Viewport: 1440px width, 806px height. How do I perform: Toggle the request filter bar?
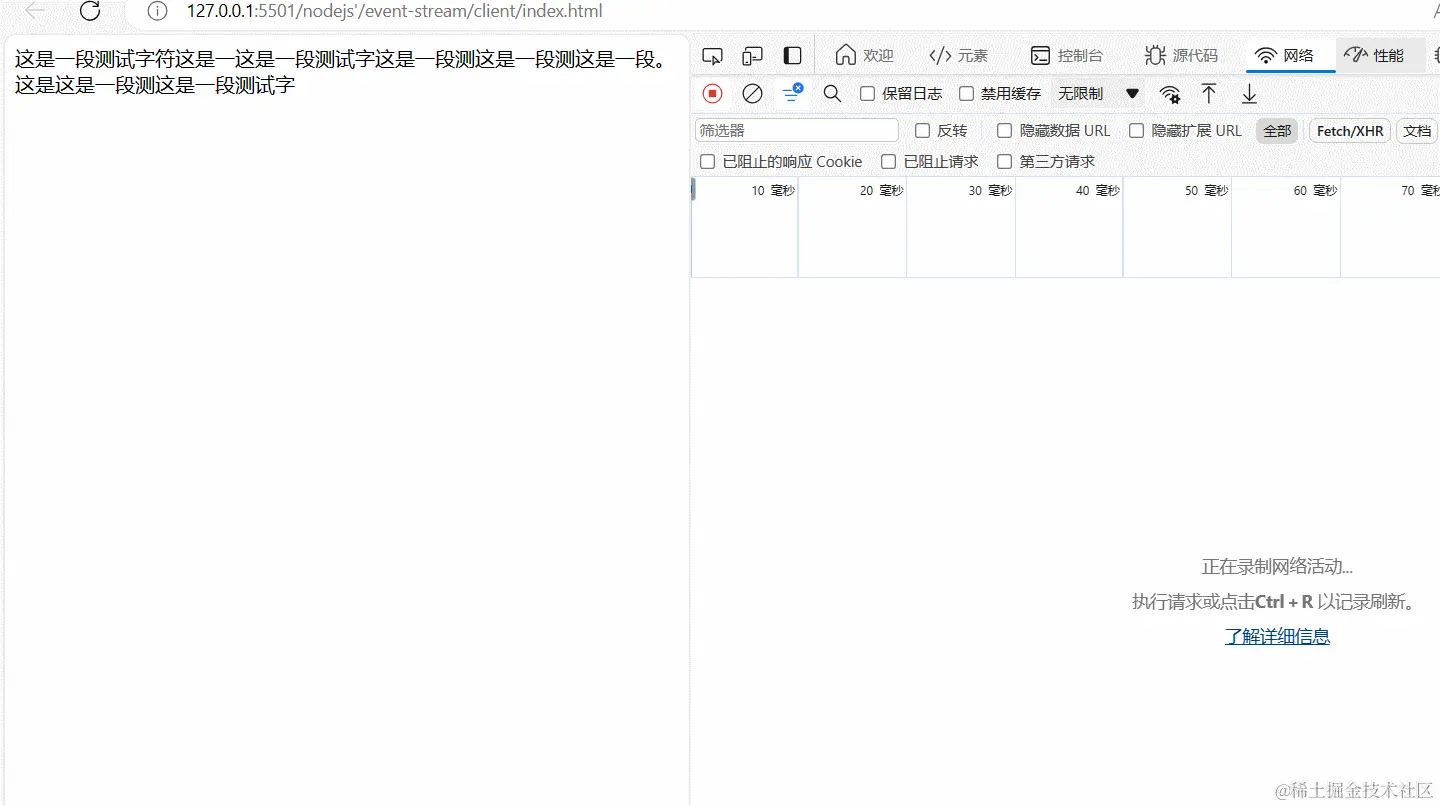click(x=792, y=93)
